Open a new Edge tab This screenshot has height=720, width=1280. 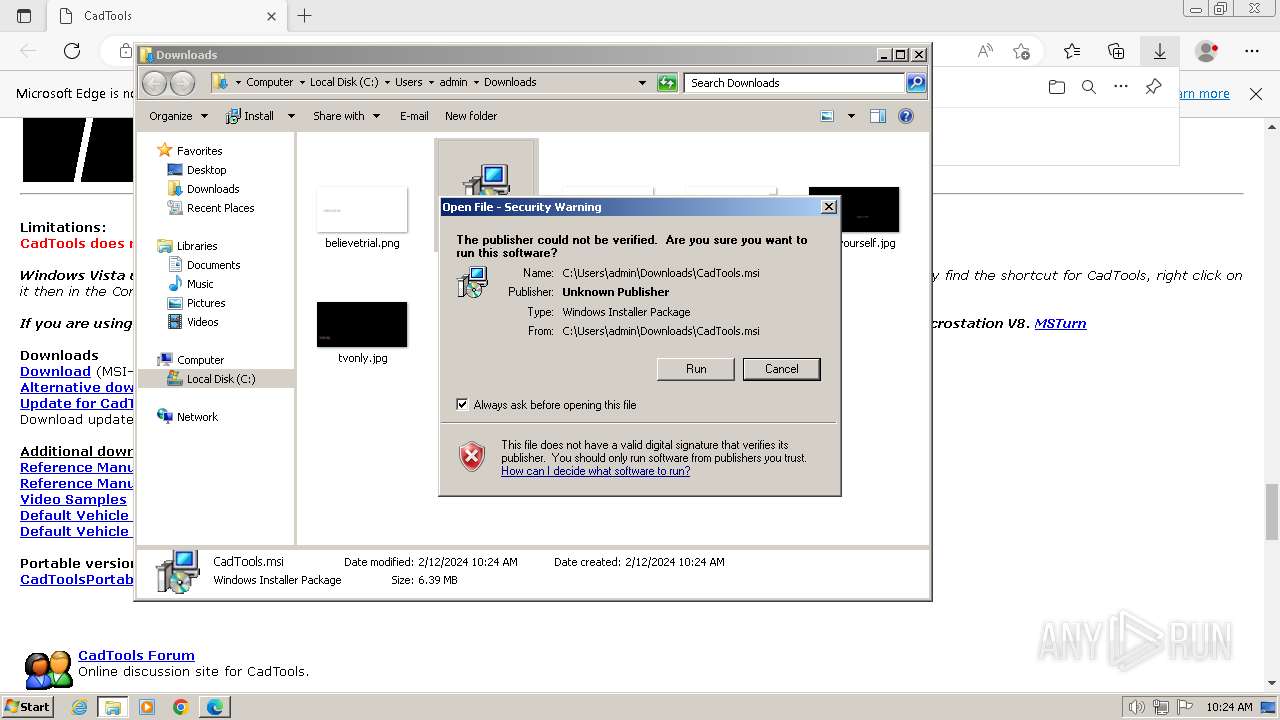305,16
